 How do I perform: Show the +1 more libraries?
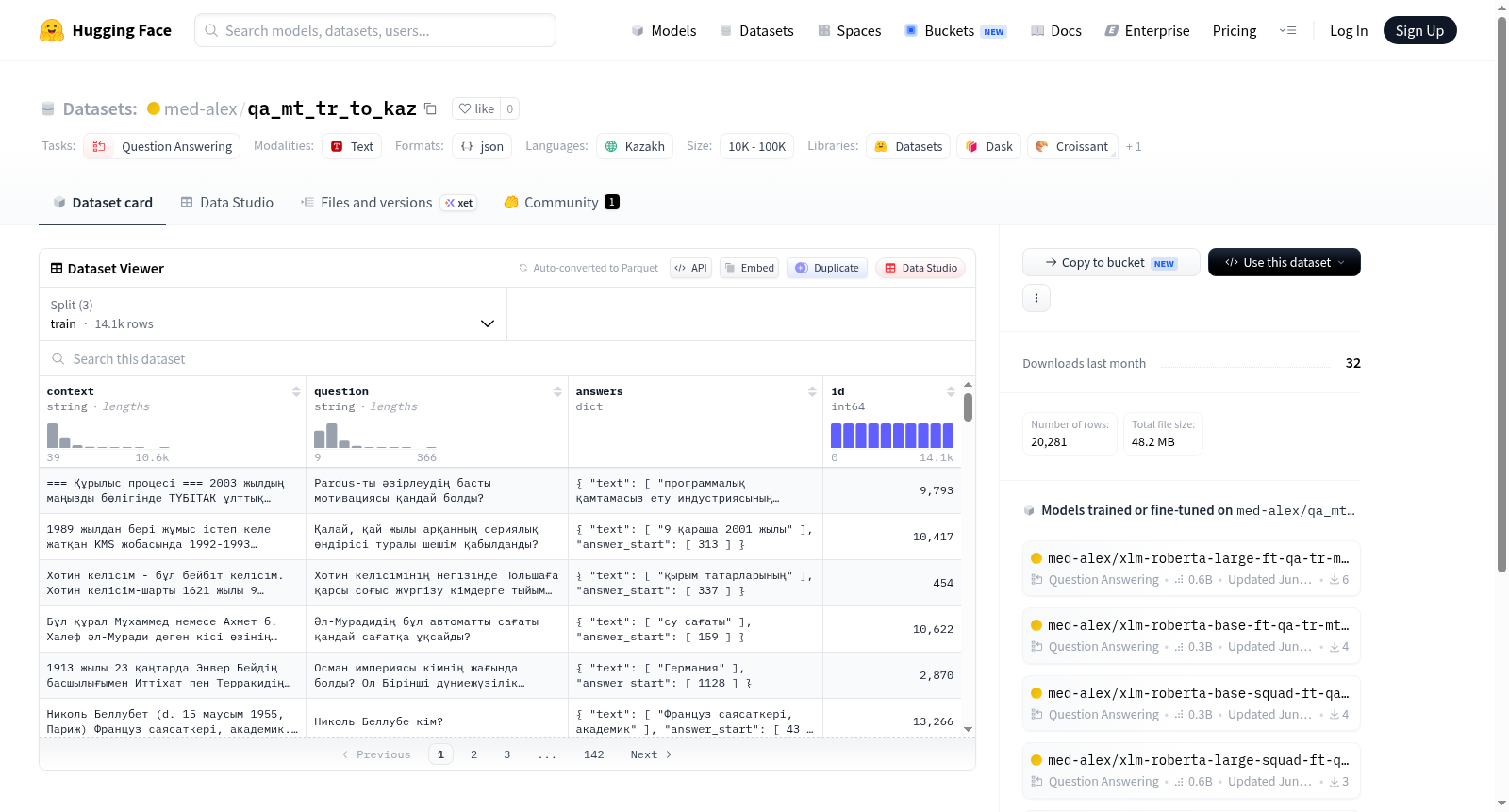[x=1134, y=146]
